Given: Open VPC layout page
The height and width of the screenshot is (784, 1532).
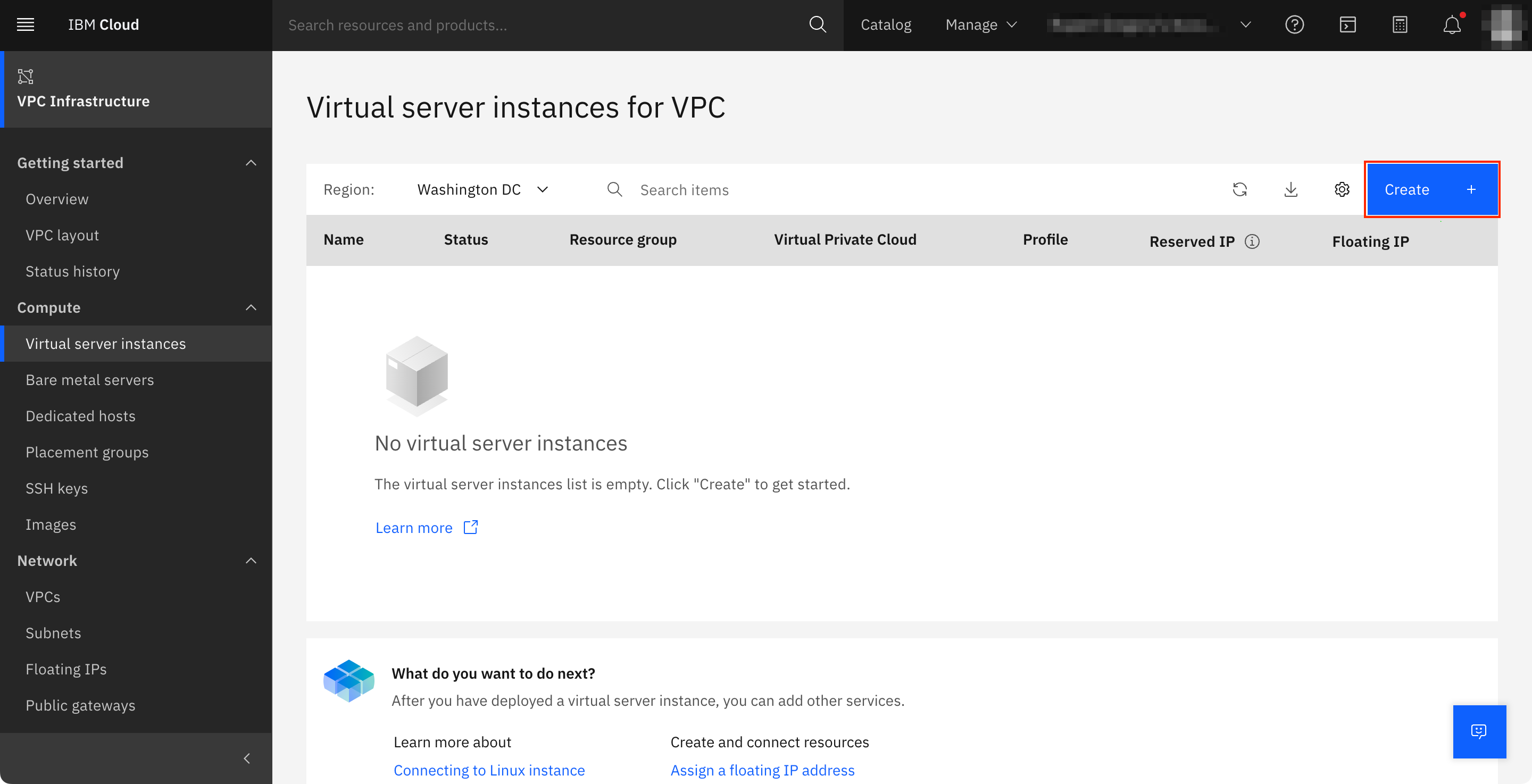Looking at the screenshot, I should pos(62,236).
